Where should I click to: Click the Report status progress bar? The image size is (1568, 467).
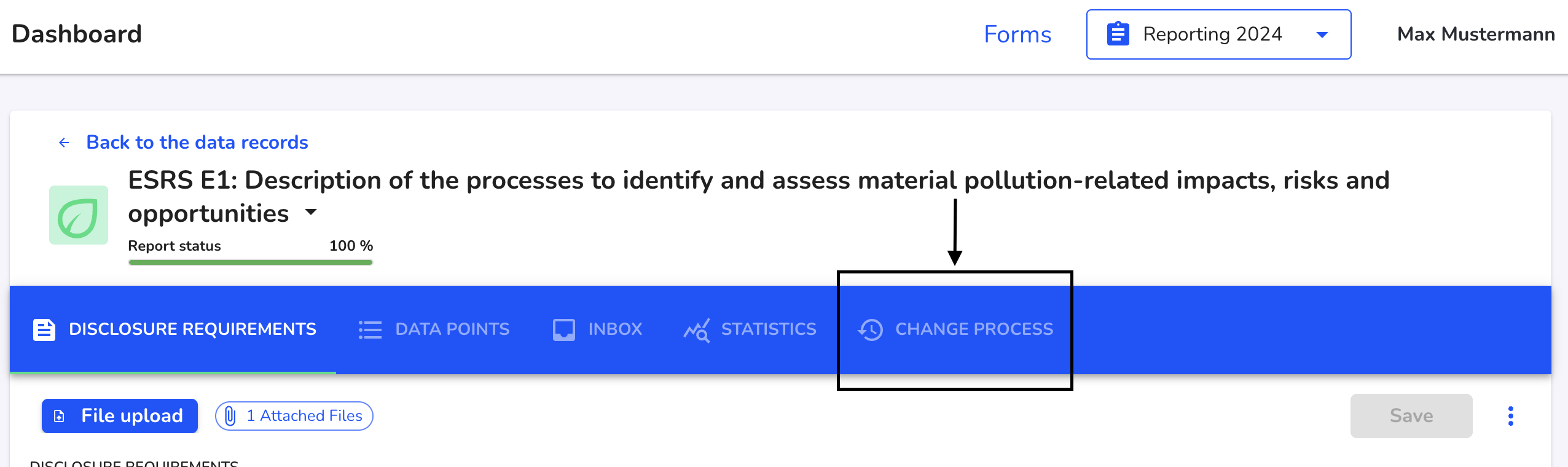click(x=251, y=262)
